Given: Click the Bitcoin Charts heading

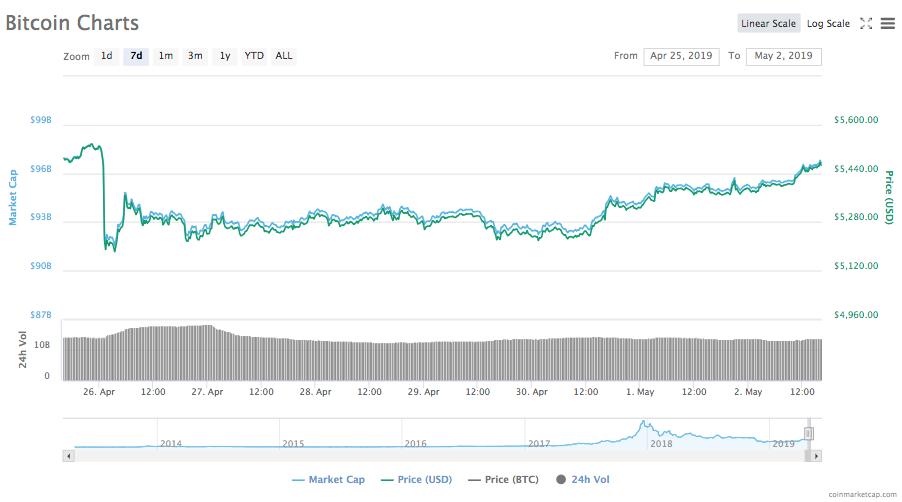Looking at the screenshot, I should pos(72,23).
